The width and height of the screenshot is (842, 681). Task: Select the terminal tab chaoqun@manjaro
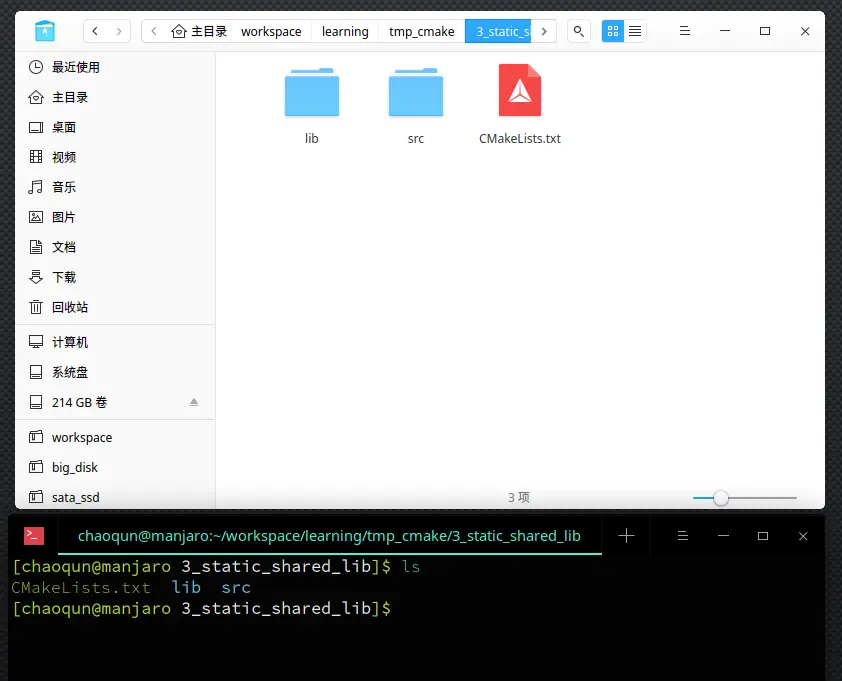[x=329, y=535]
